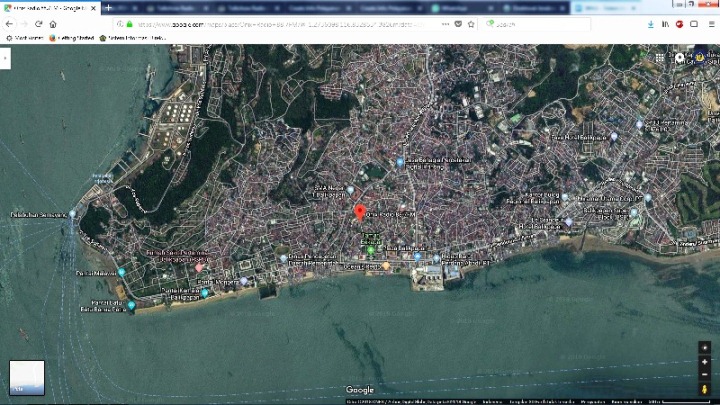The height and width of the screenshot is (405, 720).
Task: Click the red location pin marker
Action: 360,211
